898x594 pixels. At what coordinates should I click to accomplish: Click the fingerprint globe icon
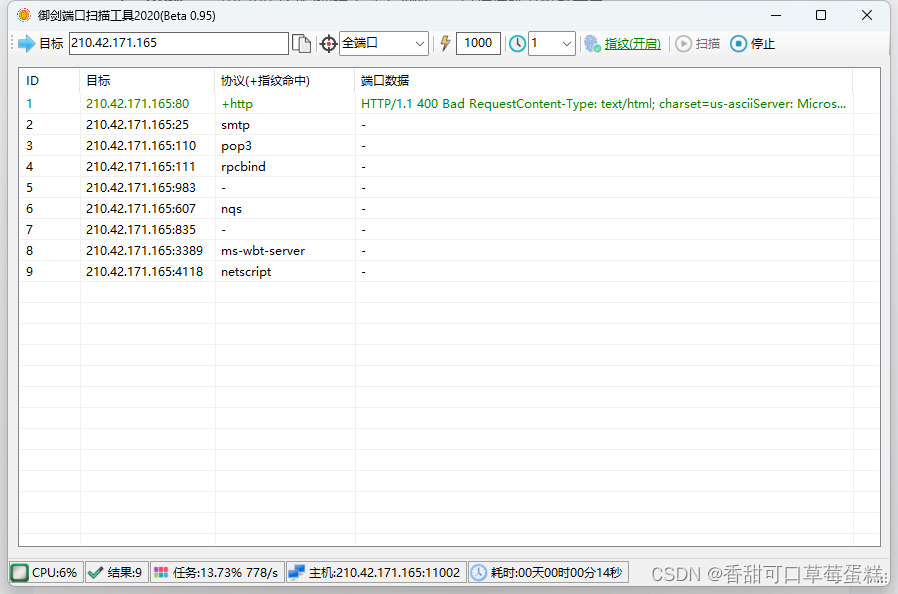592,44
